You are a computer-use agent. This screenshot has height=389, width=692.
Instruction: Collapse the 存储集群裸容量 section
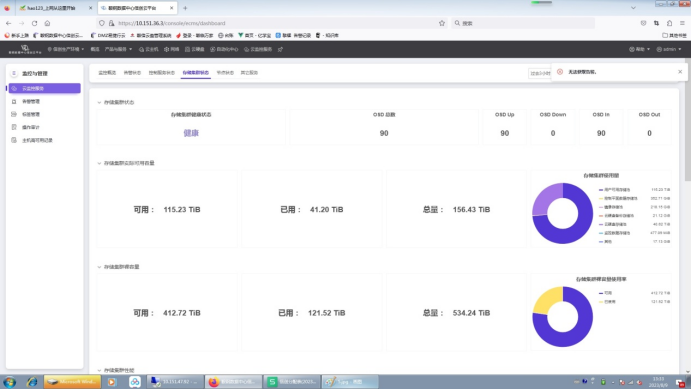click(x=99, y=267)
